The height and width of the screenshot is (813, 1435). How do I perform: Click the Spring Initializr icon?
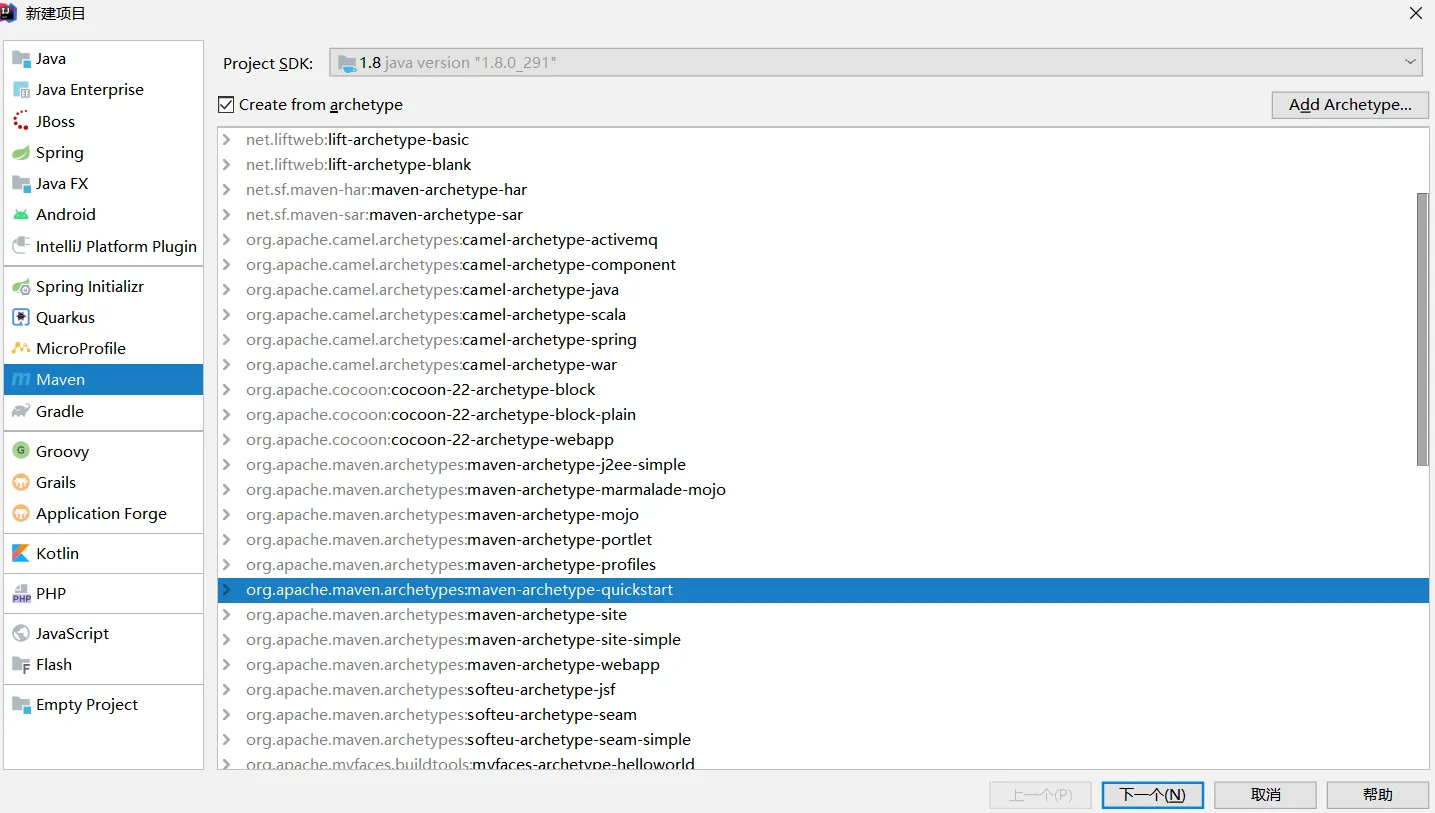pos(21,287)
